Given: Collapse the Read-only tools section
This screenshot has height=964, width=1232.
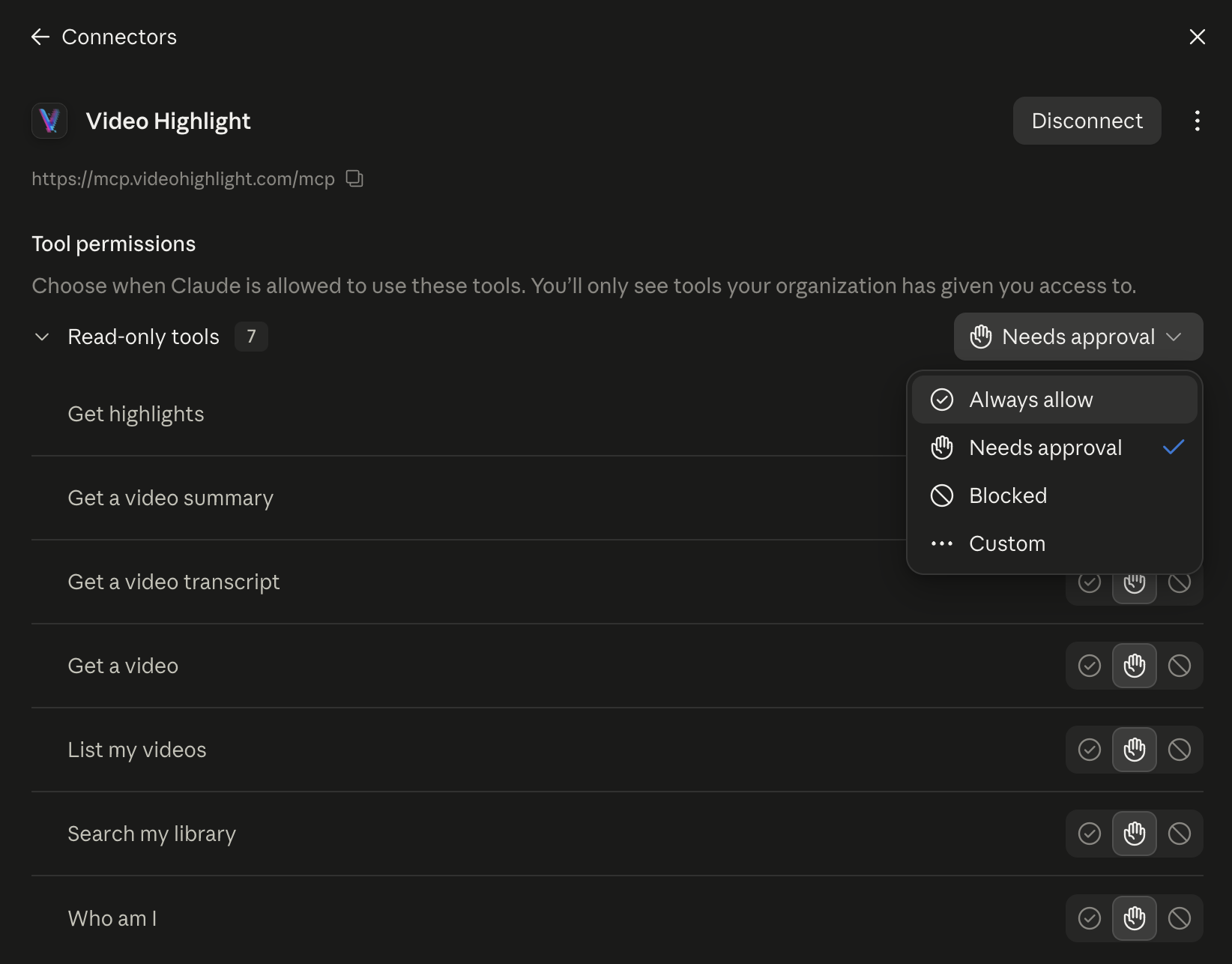Looking at the screenshot, I should click(x=42, y=337).
